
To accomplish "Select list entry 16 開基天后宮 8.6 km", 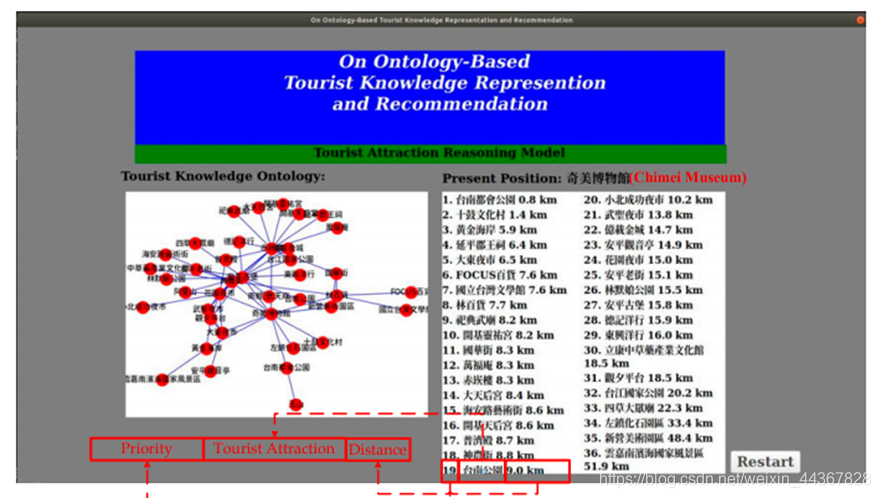I will 498,425.
